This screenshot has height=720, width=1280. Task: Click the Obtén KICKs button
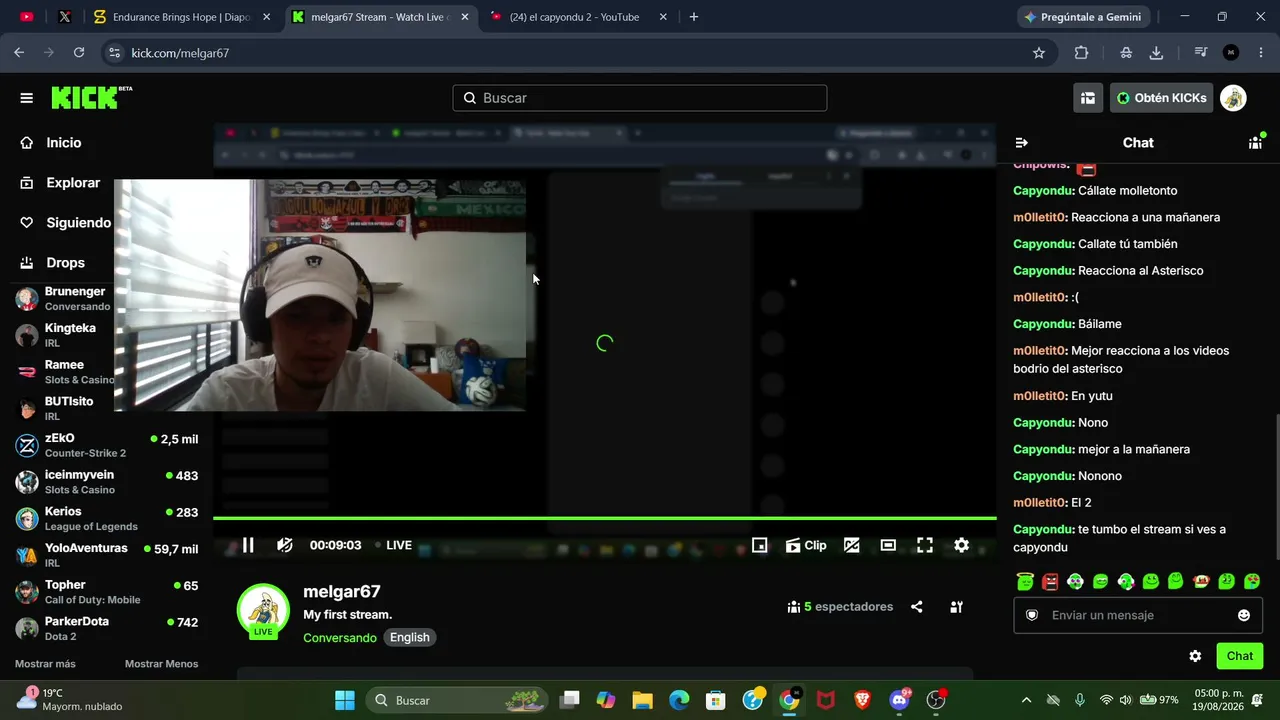1161,98
